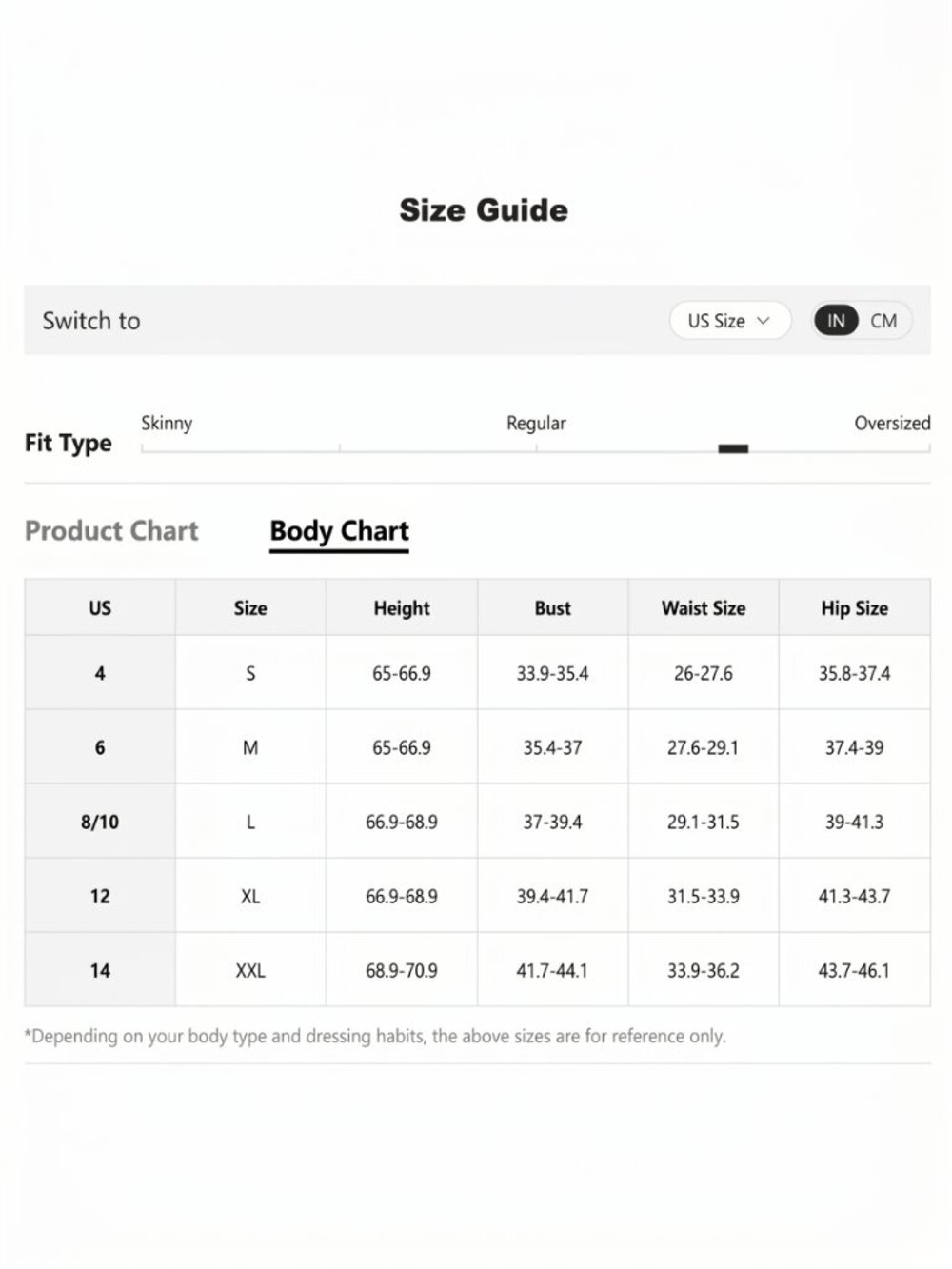Click the Height column header
This screenshot has width=952, height=1269.
click(x=402, y=607)
